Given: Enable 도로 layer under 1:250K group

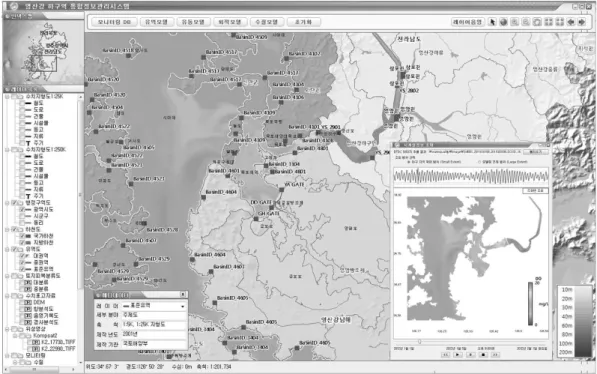Looking at the screenshot, I should click(22, 163).
